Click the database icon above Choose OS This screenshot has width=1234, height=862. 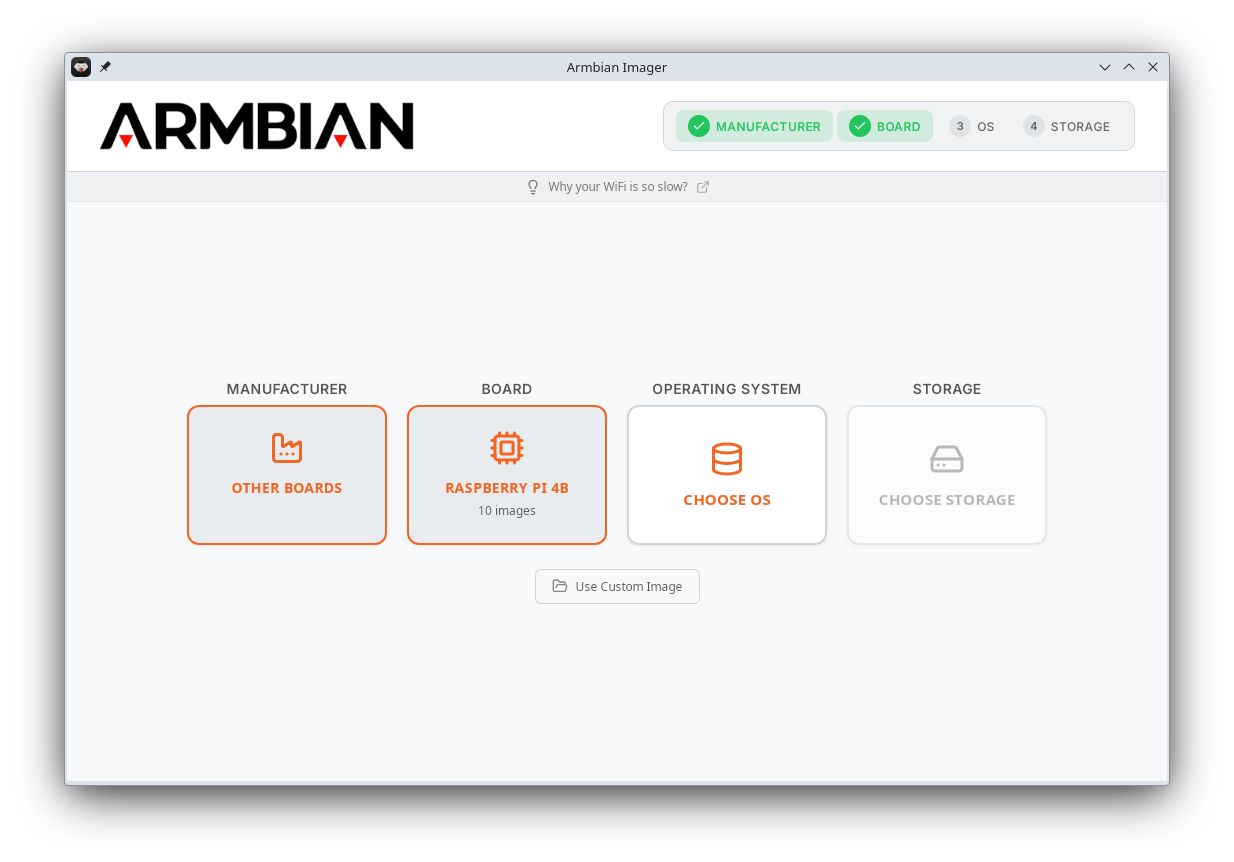(727, 459)
